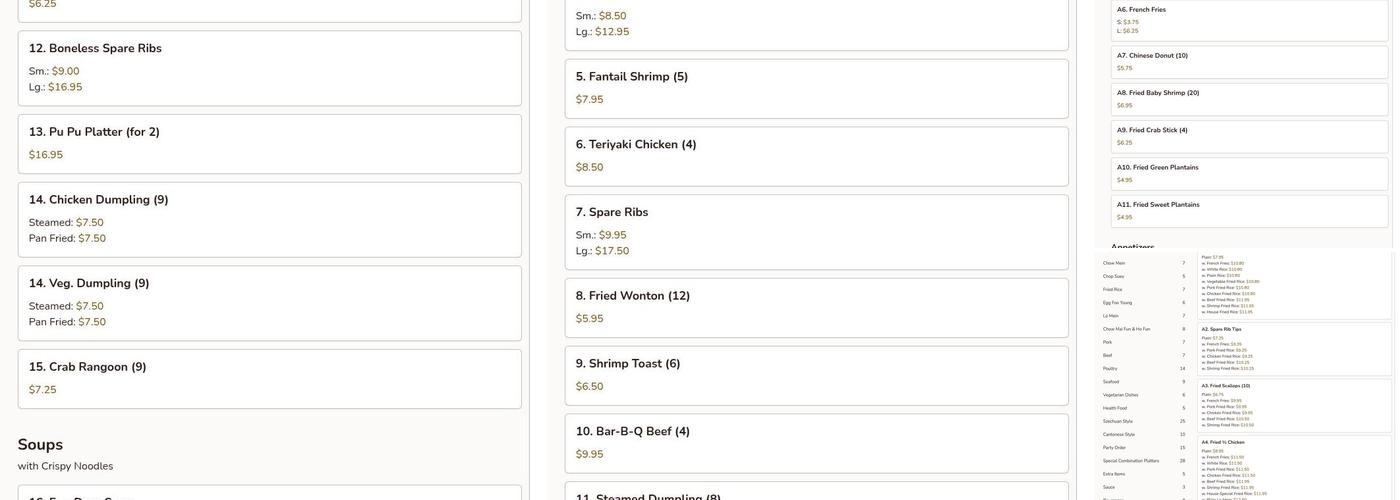Jump to the Chow Mein category
1400x500 pixels.
coord(1115,263)
